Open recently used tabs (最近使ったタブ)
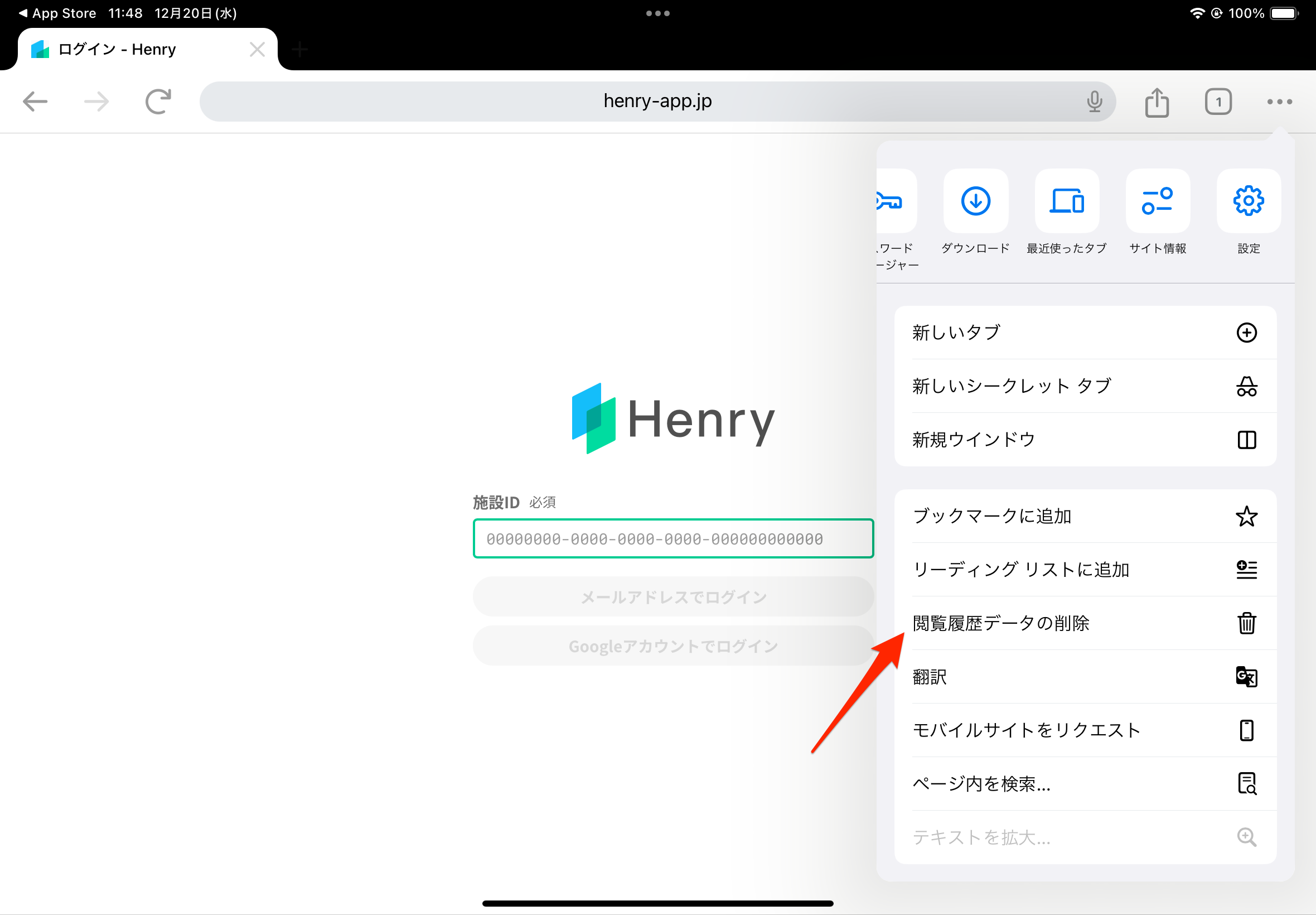Screen dimensions: 1316x915 1066,201
